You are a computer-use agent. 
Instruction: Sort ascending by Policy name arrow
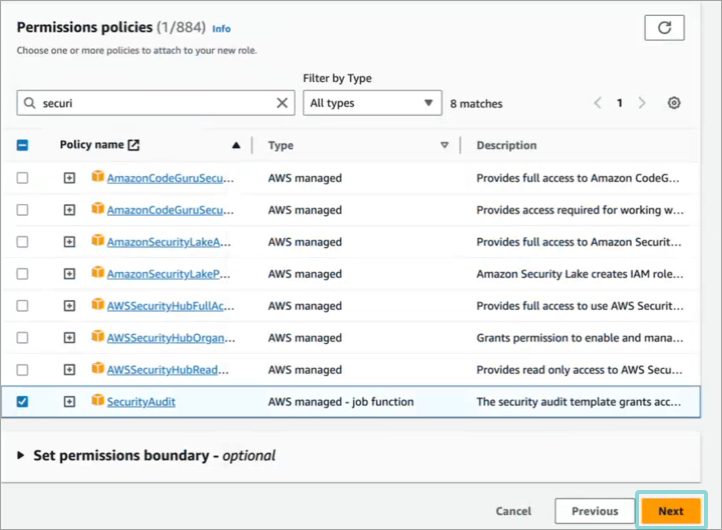[x=236, y=145]
